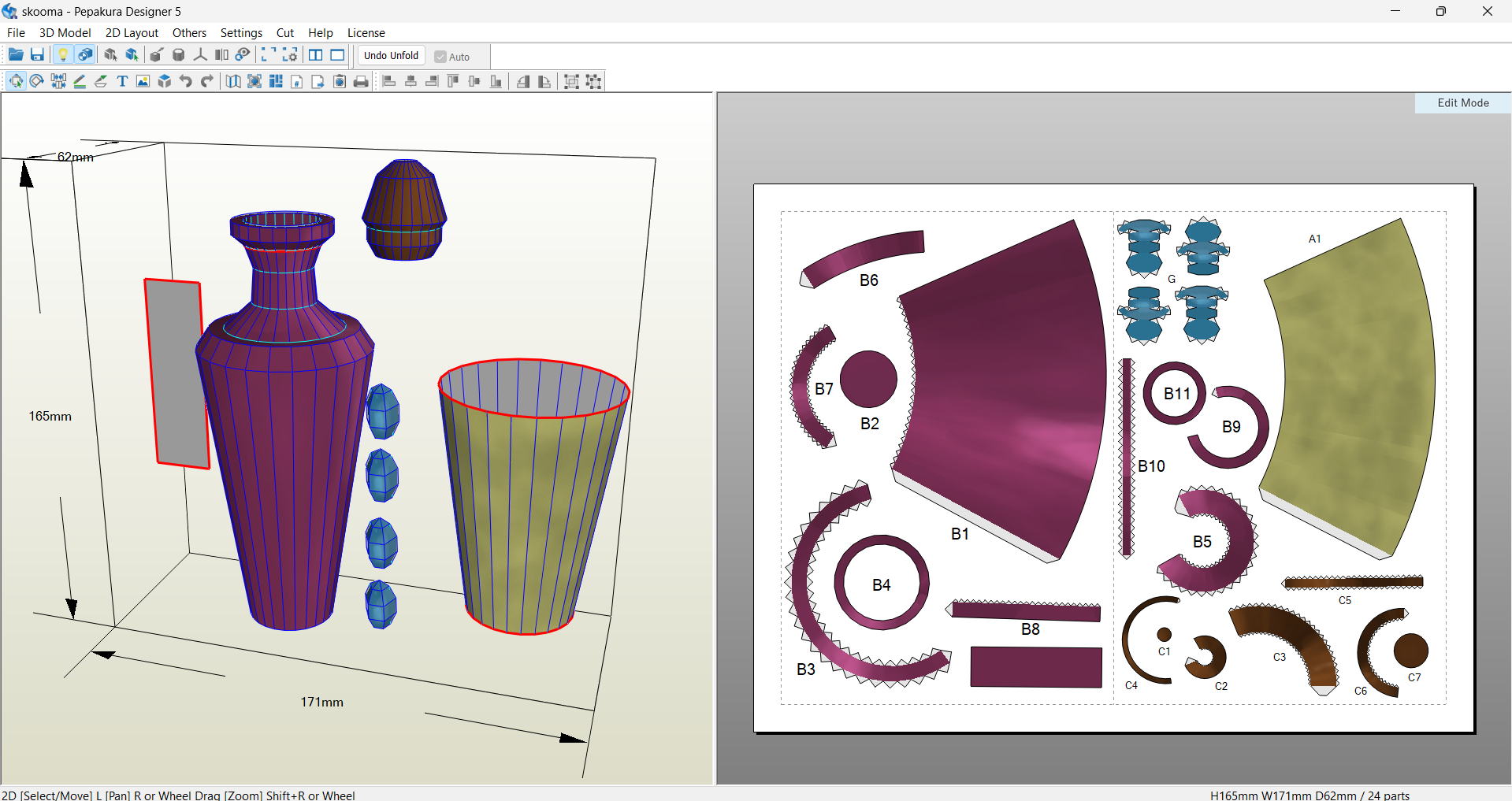Click the status text showing 24 parts
Image resolution: width=1512 pixels, height=801 pixels.
point(1310,795)
